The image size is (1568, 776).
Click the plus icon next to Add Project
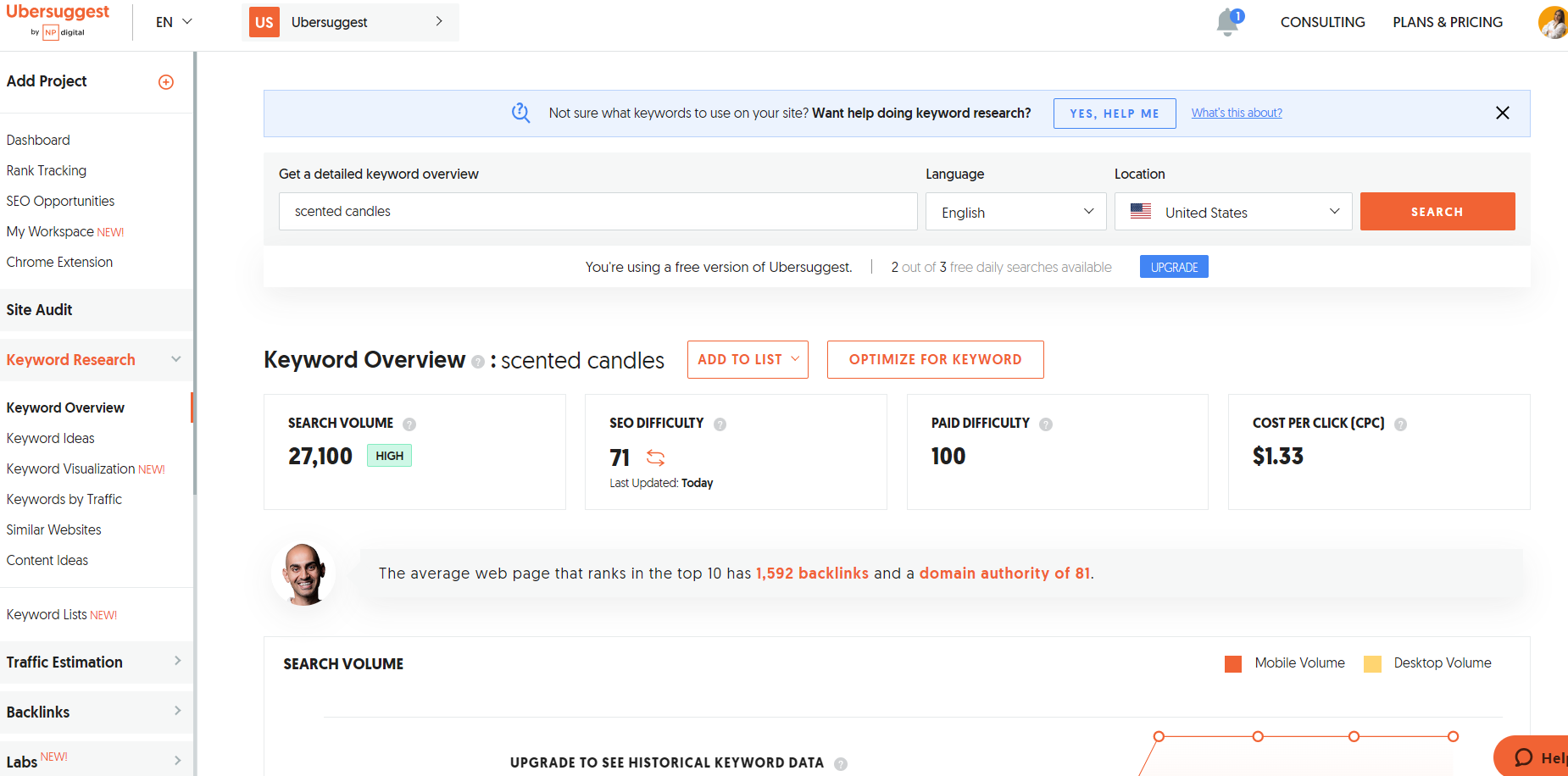click(x=166, y=82)
